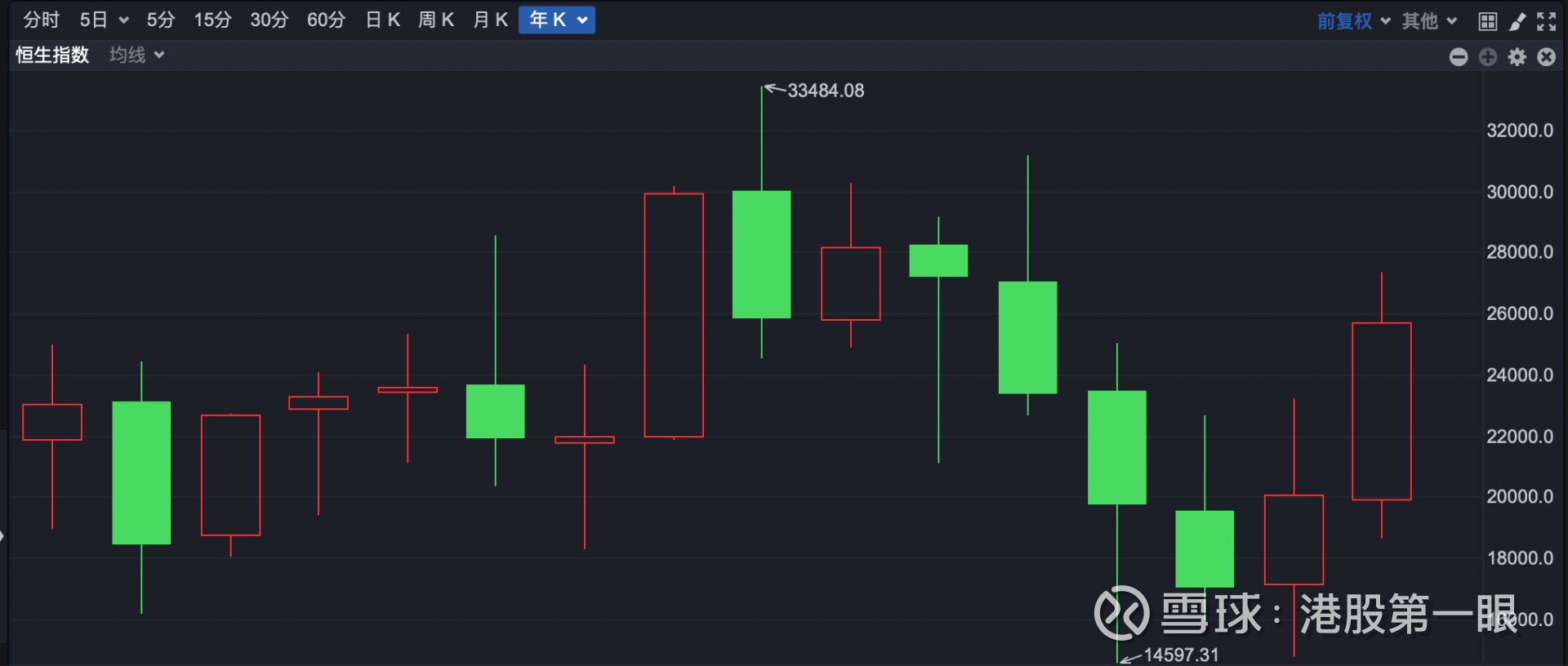Switch to the 分时 tab
1568x666 pixels.
pos(41,20)
